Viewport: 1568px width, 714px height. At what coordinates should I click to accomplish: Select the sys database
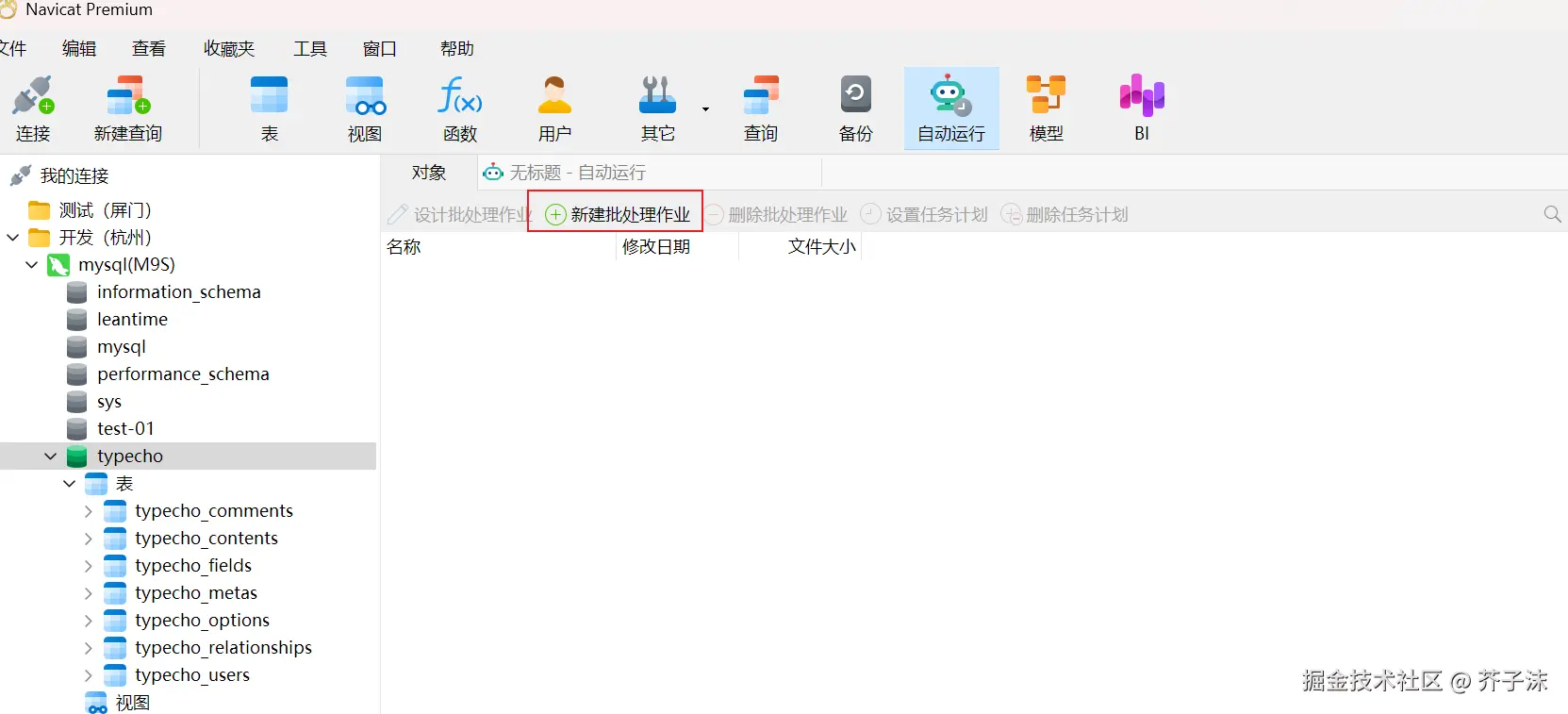tap(108, 402)
